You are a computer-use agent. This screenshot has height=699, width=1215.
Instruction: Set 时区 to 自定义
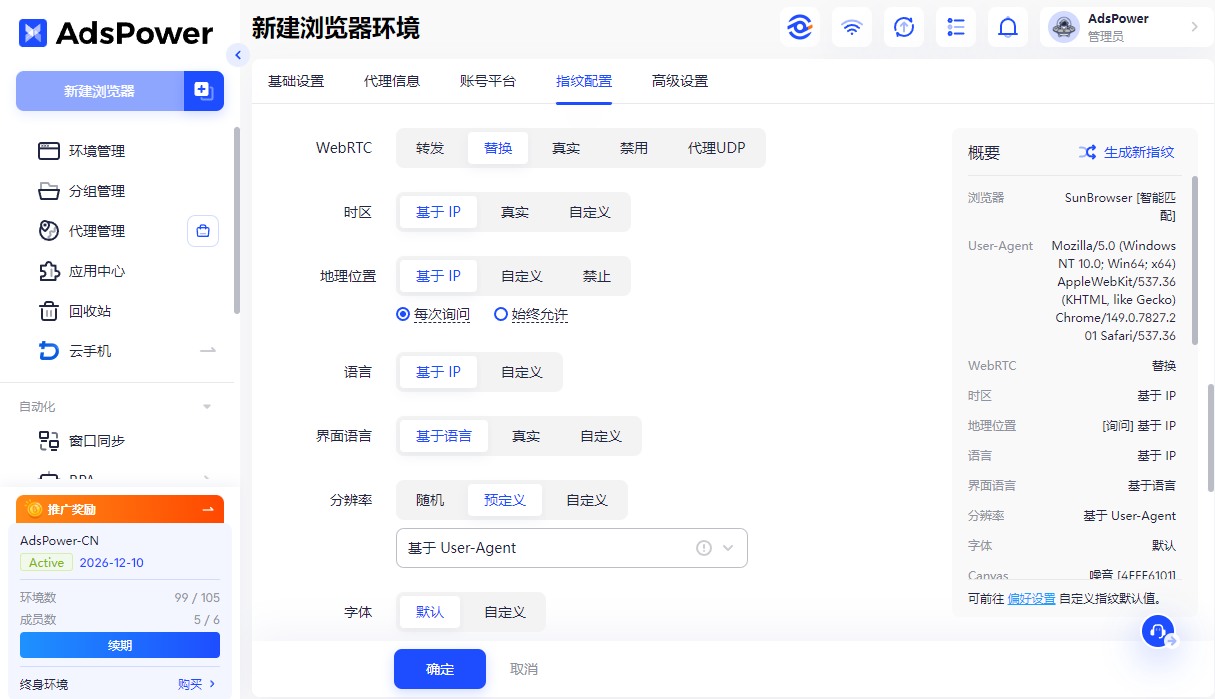(x=590, y=212)
